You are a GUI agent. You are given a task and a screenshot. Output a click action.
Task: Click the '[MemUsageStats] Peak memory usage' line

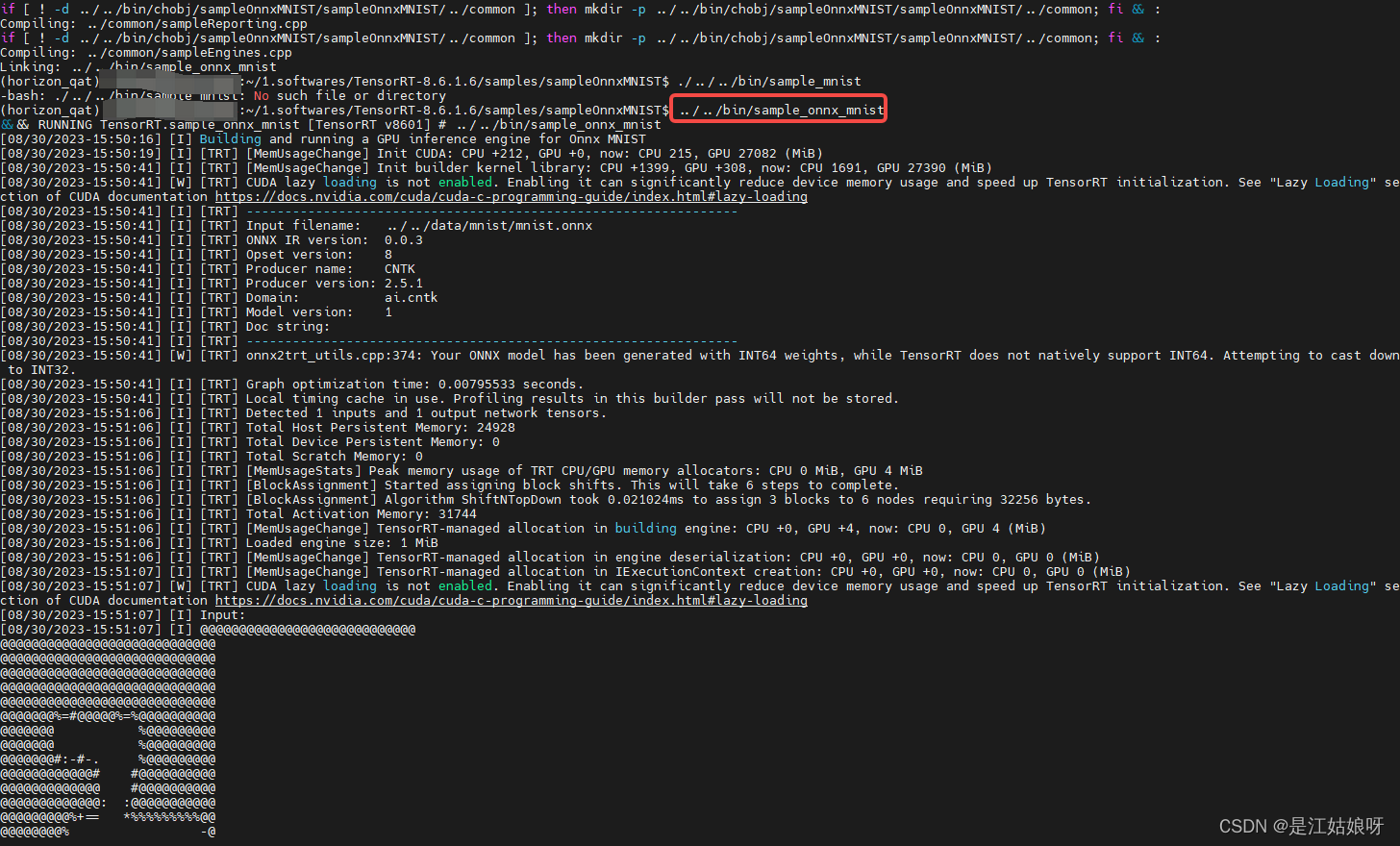pyautogui.click(x=462, y=471)
